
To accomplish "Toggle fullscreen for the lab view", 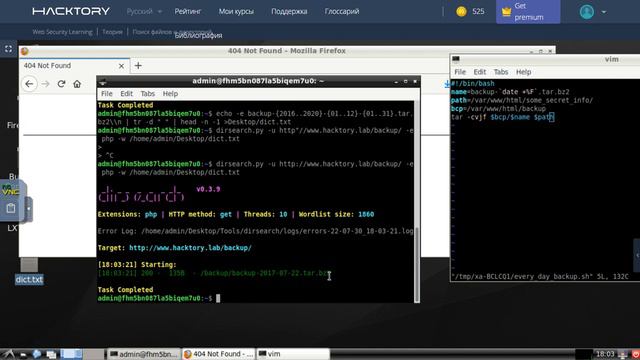I will (8, 49).
